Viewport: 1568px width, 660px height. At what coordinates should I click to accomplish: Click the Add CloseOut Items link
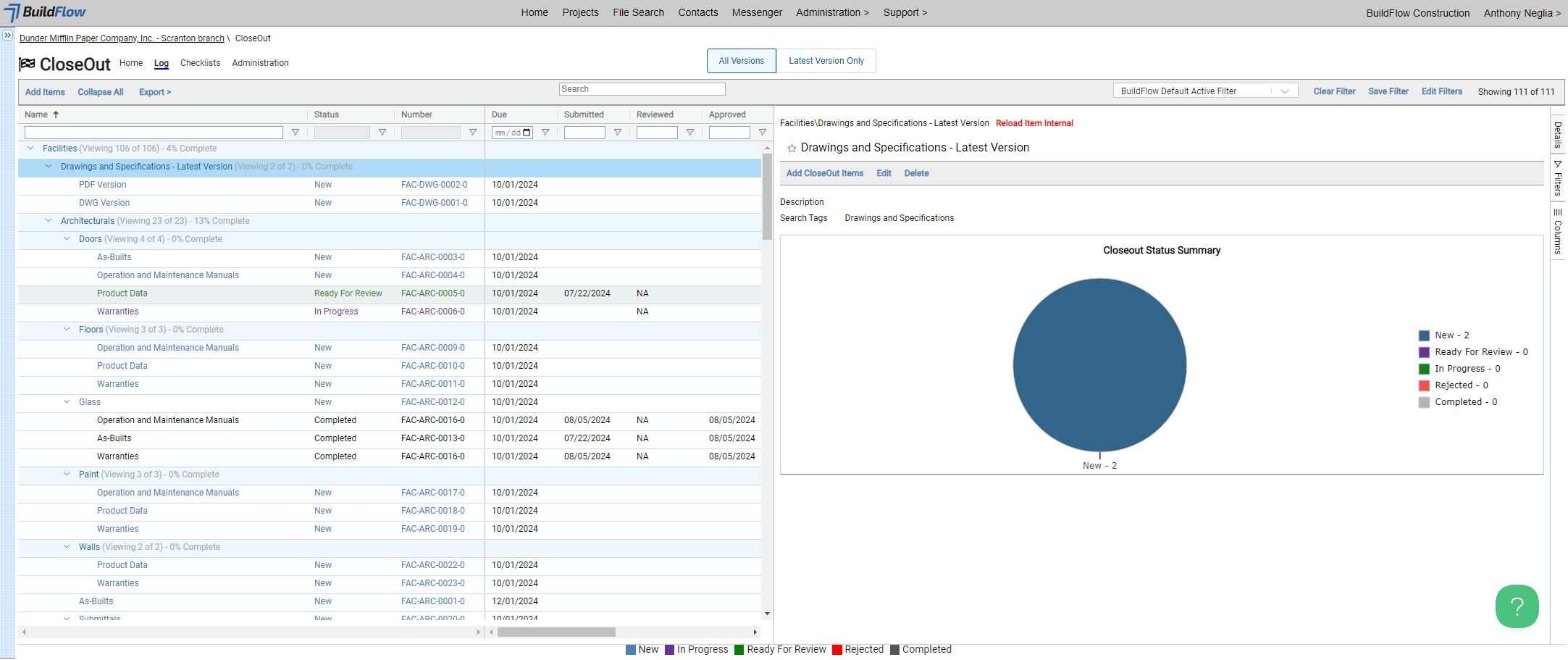point(825,173)
